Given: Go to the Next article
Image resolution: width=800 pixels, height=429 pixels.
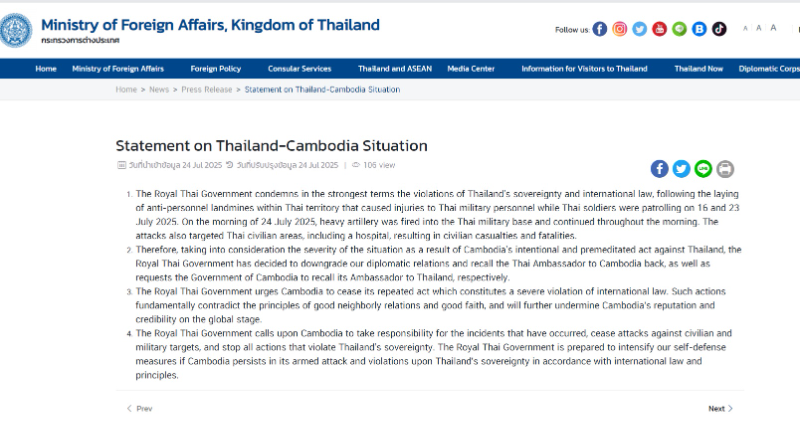Looking at the screenshot, I should click(720, 409).
